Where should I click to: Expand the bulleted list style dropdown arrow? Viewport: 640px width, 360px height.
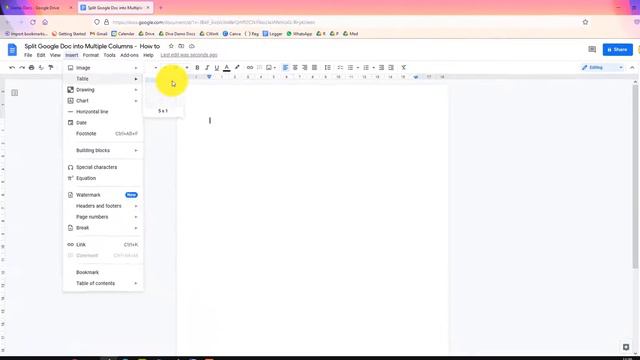coord(358,67)
